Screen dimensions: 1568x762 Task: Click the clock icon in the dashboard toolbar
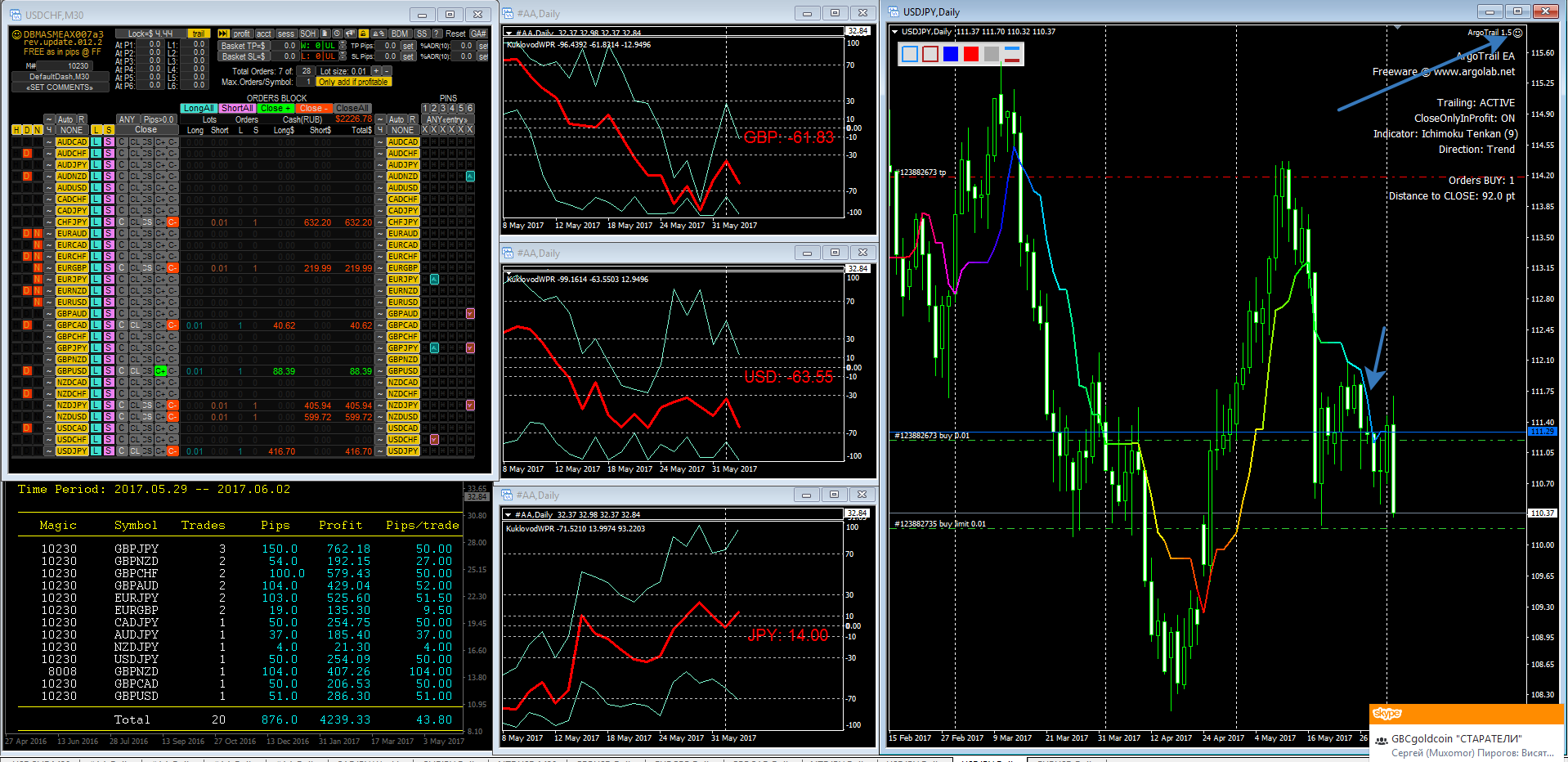[338, 34]
